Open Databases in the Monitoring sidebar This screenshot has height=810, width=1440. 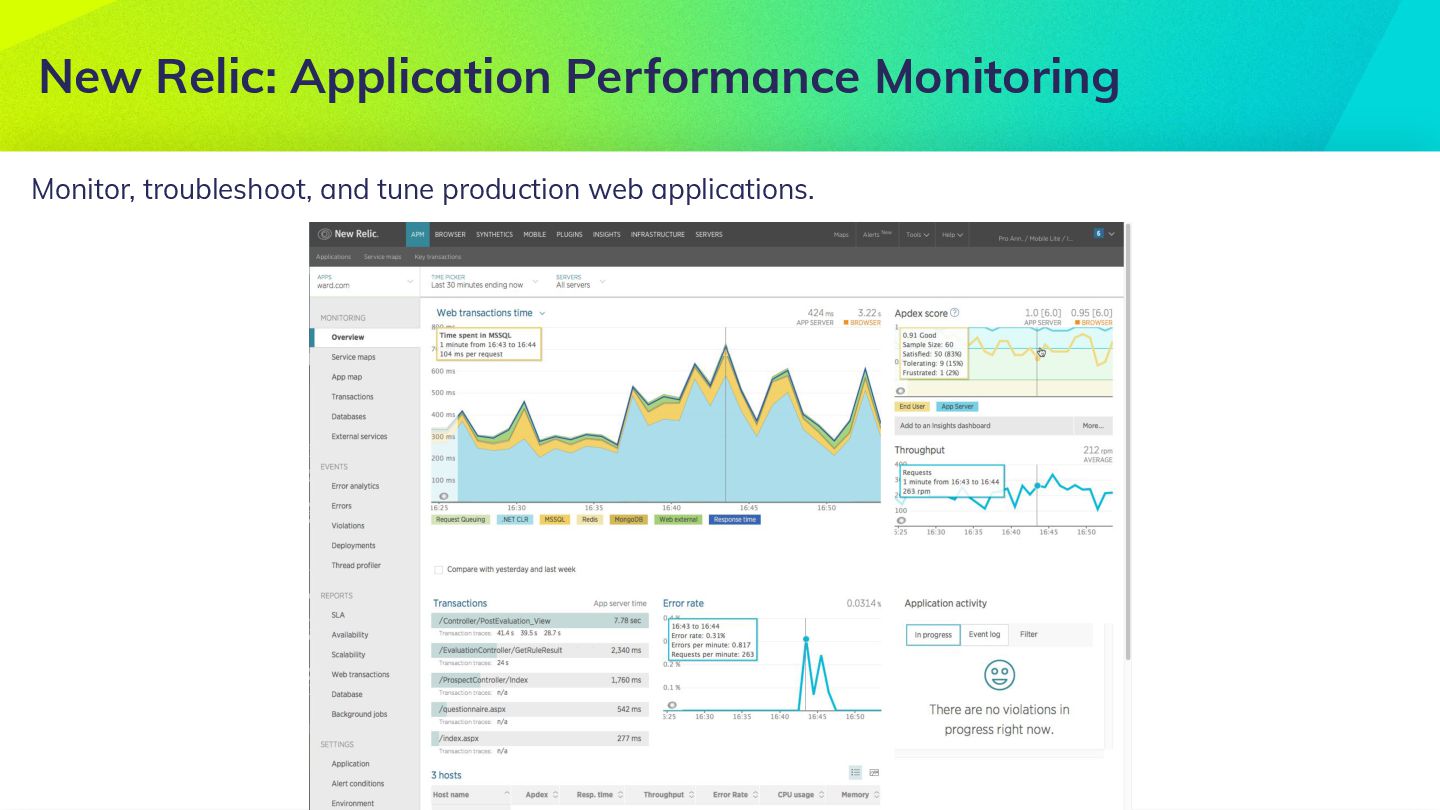coord(349,417)
